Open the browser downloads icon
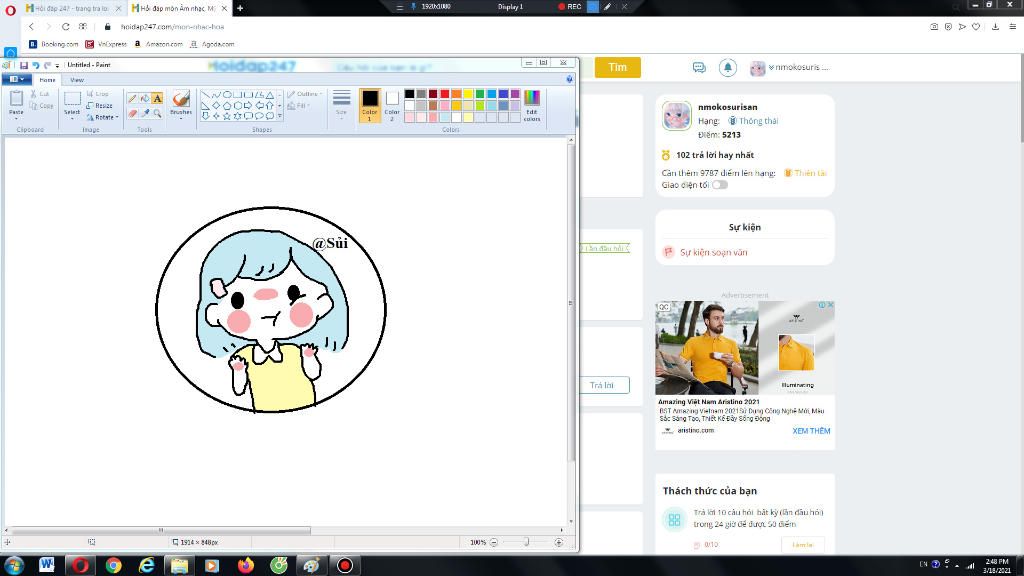The height and width of the screenshot is (576, 1024). 995,27
